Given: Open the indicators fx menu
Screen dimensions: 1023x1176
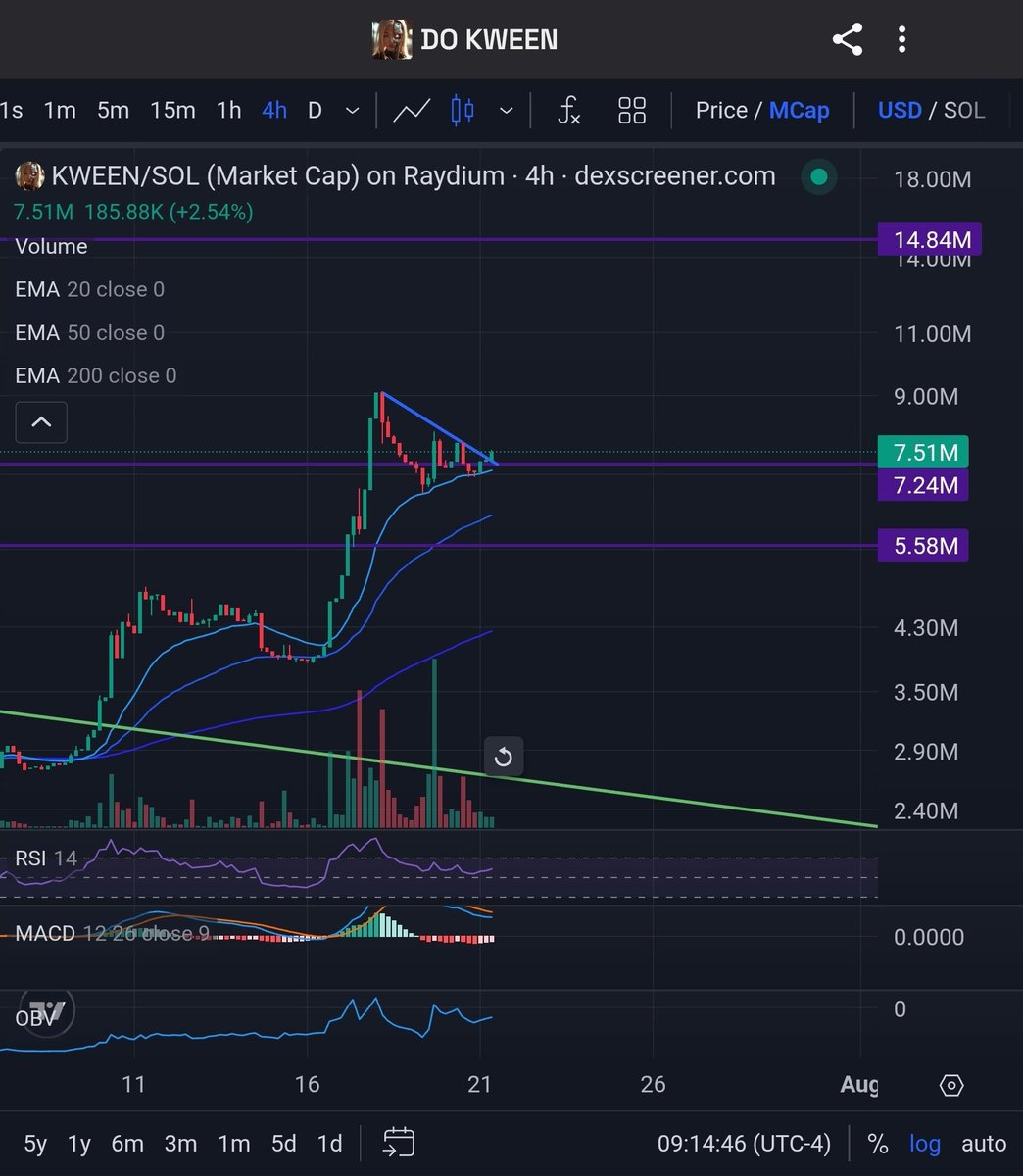Looking at the screenshot, I should coord(569,111).
